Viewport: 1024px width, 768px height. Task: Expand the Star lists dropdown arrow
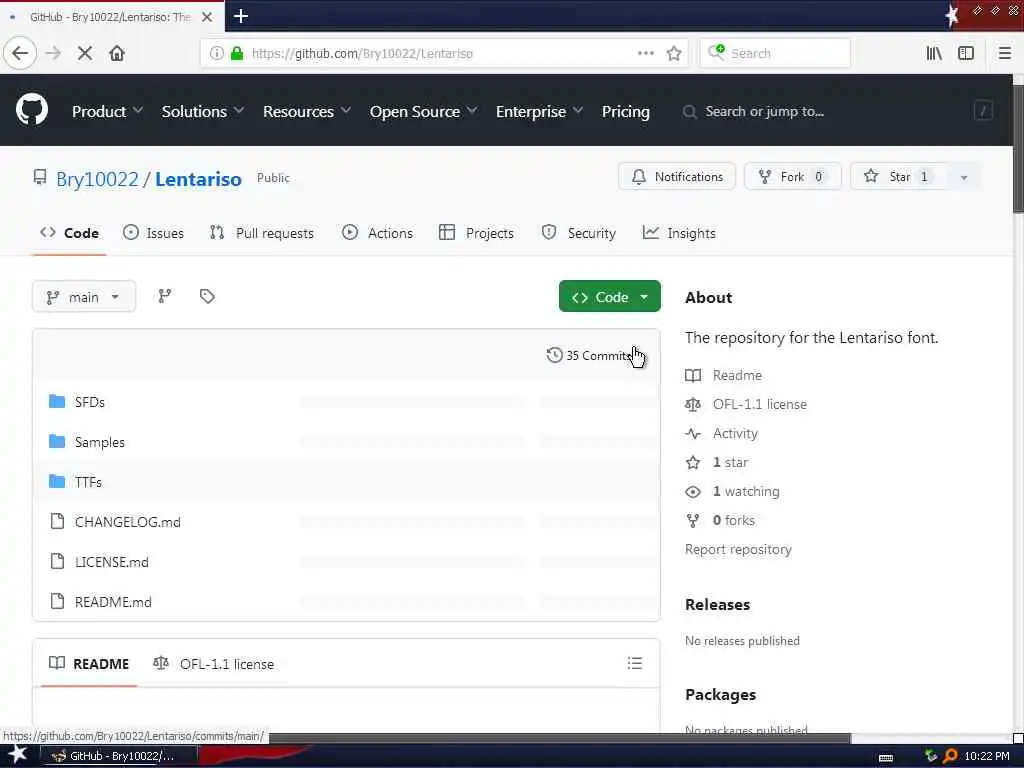(963, 177)
